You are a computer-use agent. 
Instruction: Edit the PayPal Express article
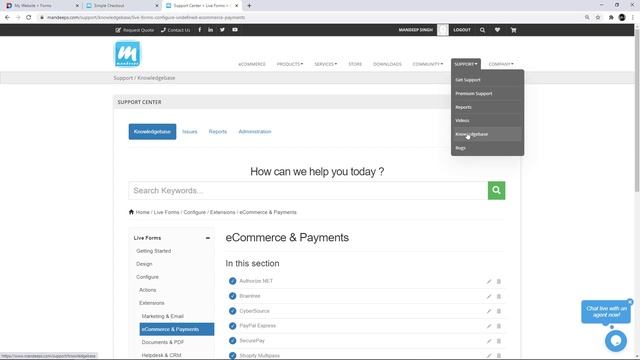(x=489, y=326)
